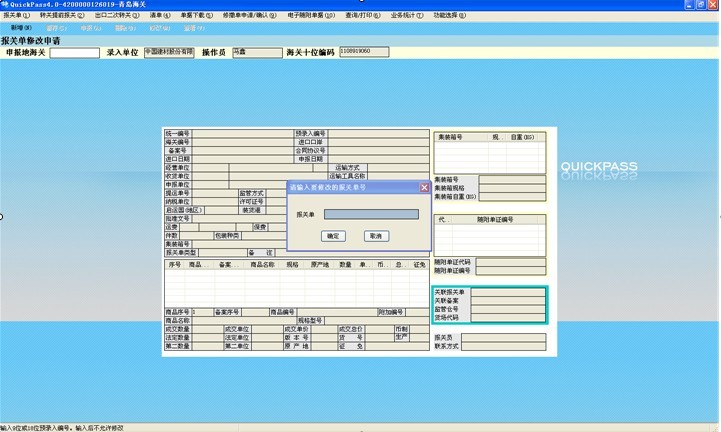
Task: Open the 业务统计 menu
Action: point(406,16)
